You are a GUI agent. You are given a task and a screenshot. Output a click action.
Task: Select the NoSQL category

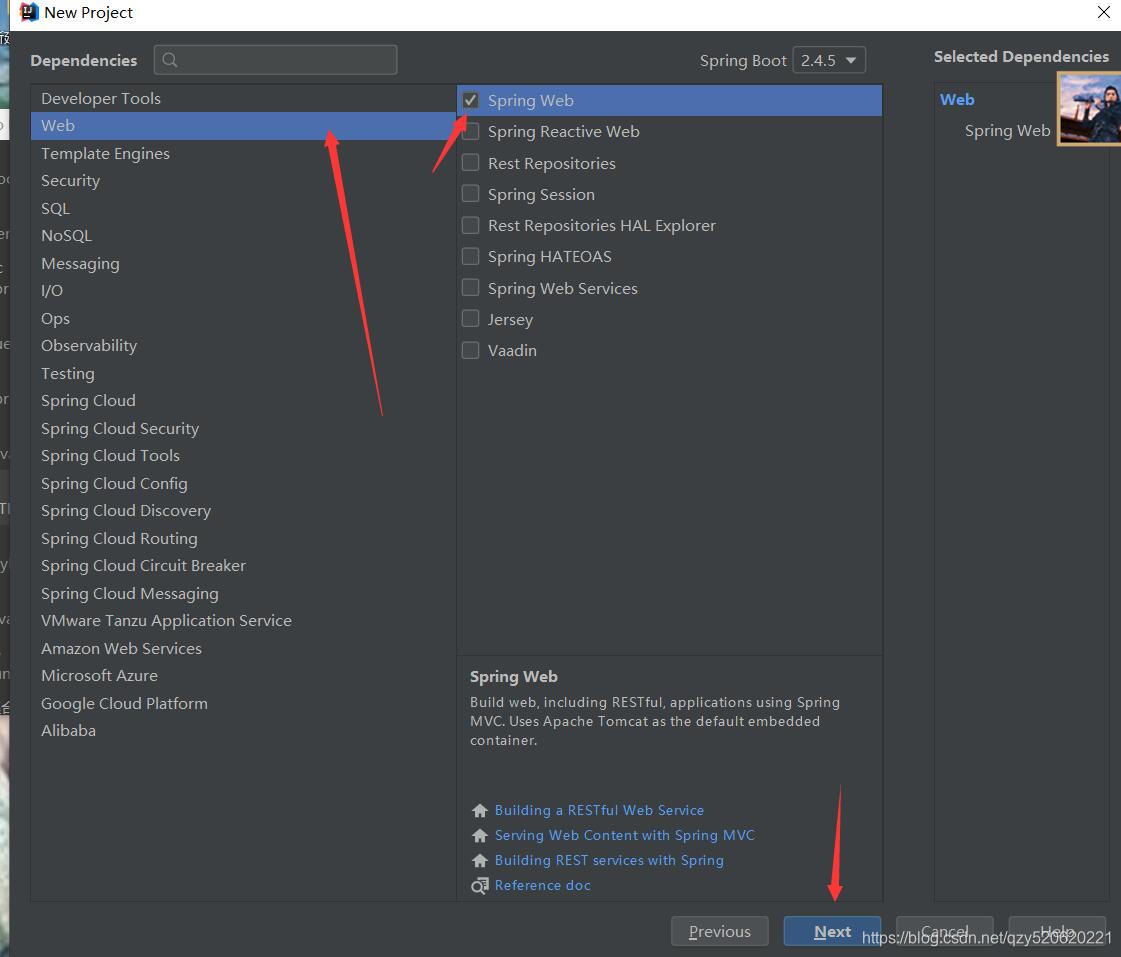click(243, 236)
